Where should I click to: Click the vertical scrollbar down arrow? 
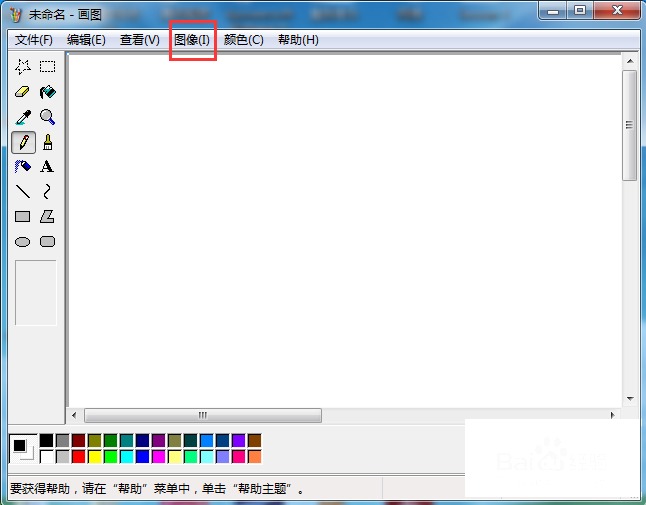630,398
